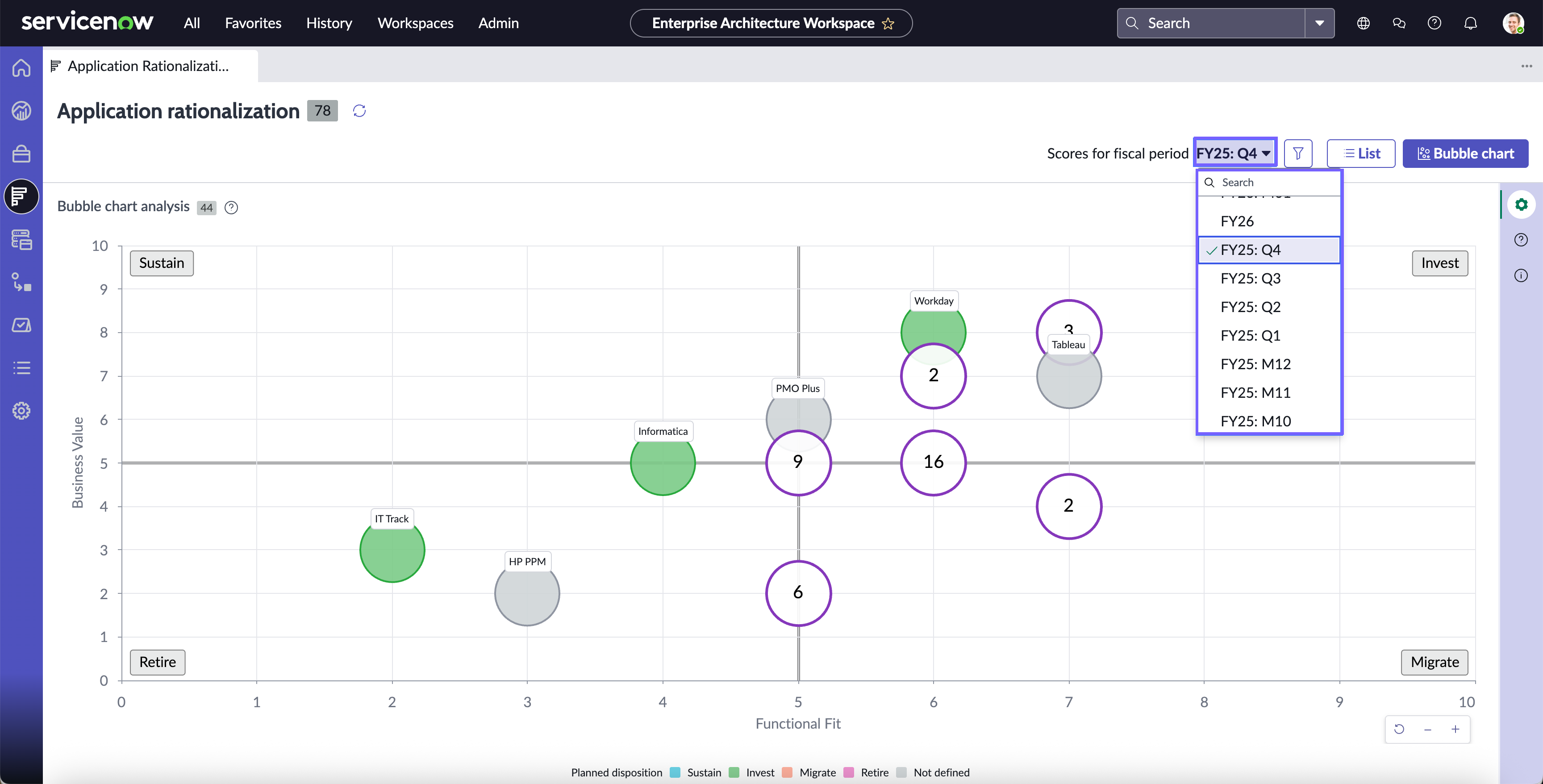Open the filter funnel icon
This screenshot has height=784, width=1543.
coord(1298,153)
